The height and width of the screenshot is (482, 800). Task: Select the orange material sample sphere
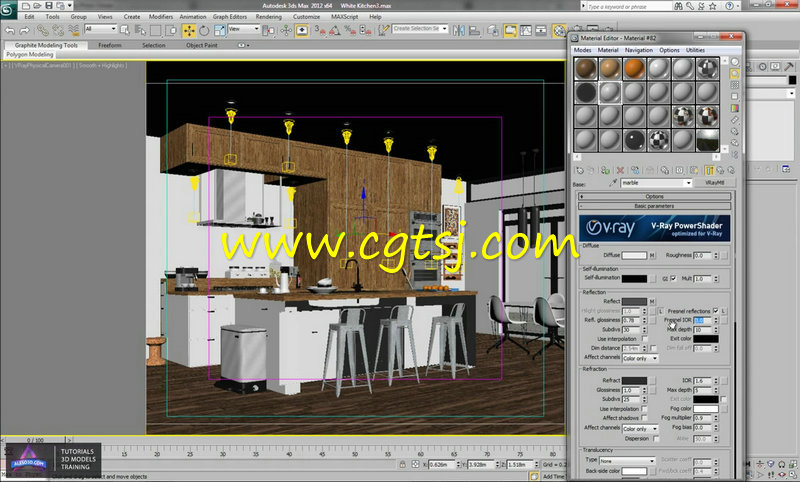(x=634, y=69)
